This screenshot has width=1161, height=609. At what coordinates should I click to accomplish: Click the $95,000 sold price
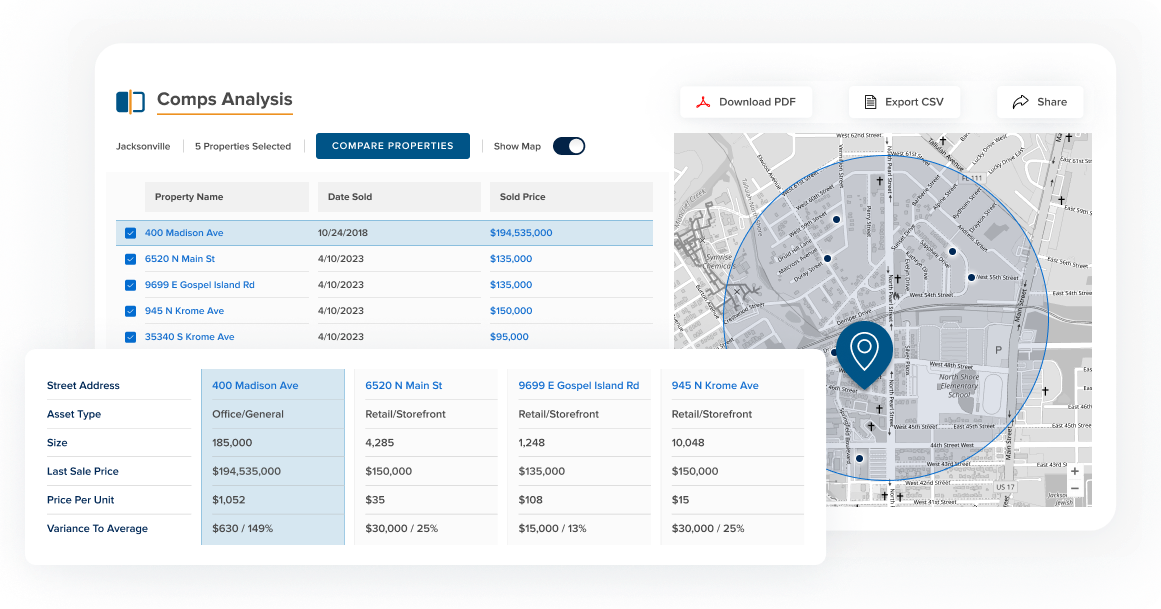pos(509,336)
